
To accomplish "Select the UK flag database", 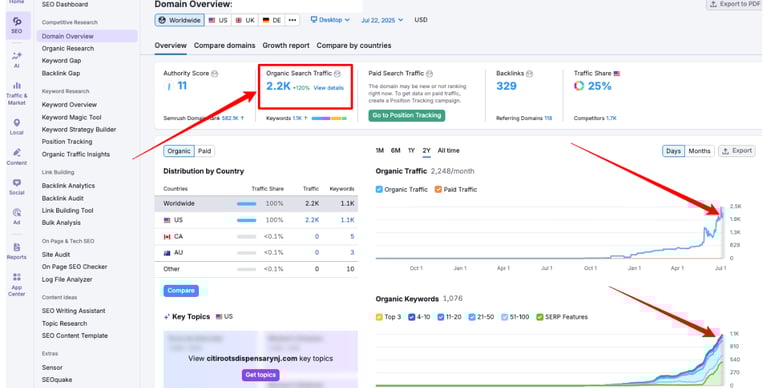I will (244, 20).
